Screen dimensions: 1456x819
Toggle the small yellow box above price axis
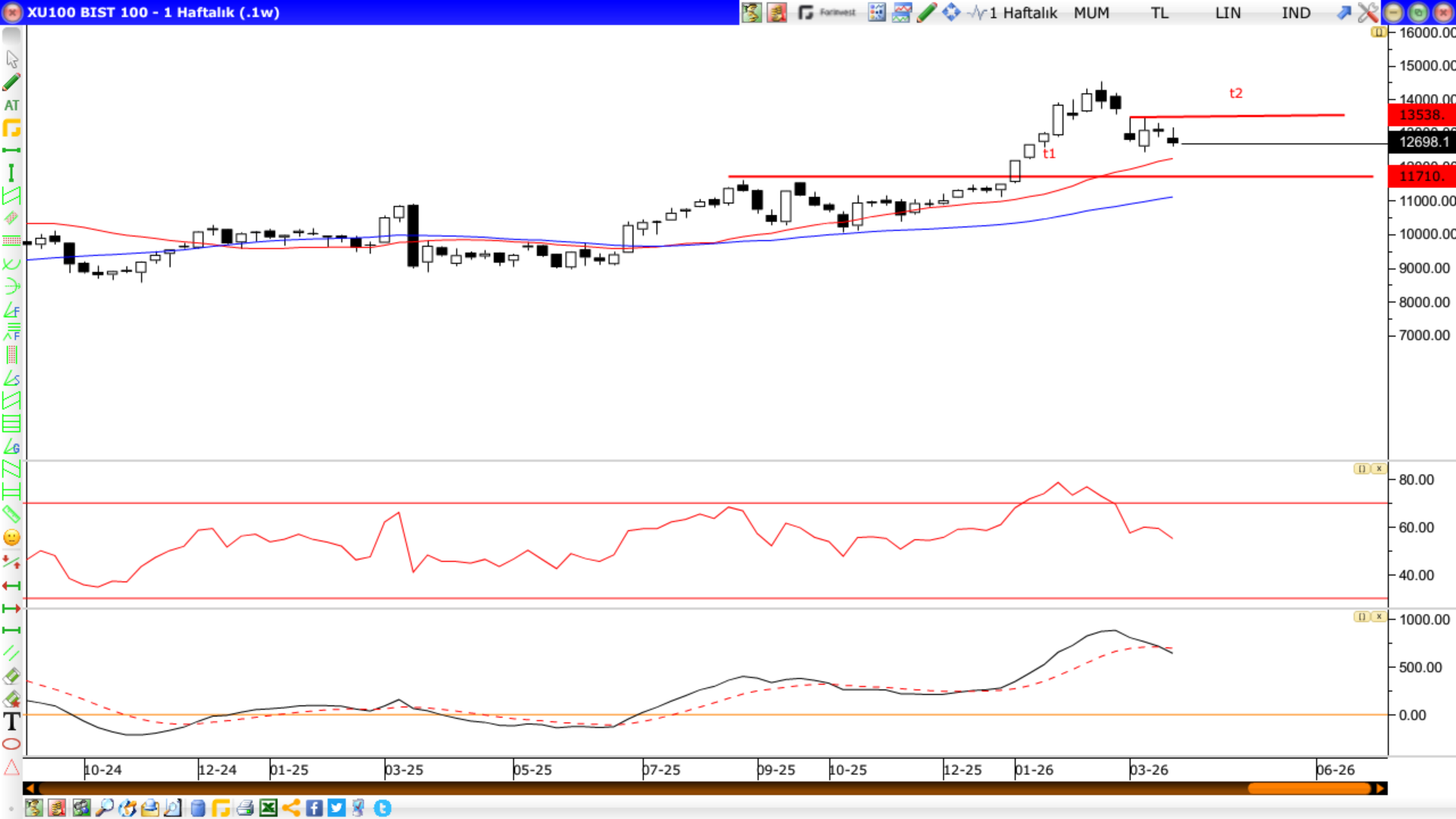click(x=1379, y=33)
